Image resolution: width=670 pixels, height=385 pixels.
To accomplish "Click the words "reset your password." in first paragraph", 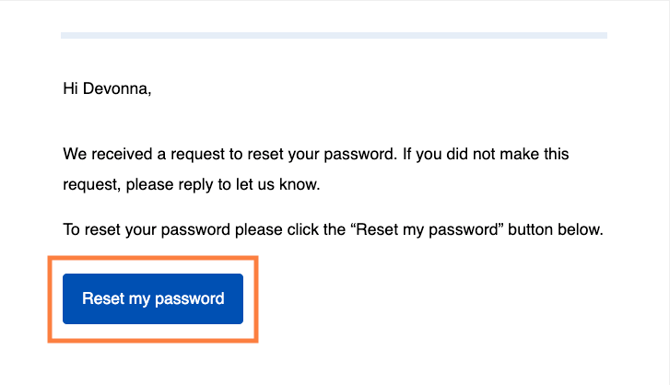I will click(x=323, y=154).
